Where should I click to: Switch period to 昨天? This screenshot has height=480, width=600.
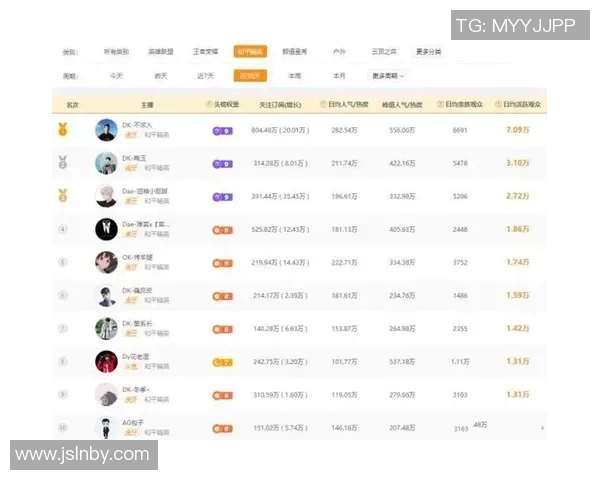click(x=161, y=76)
